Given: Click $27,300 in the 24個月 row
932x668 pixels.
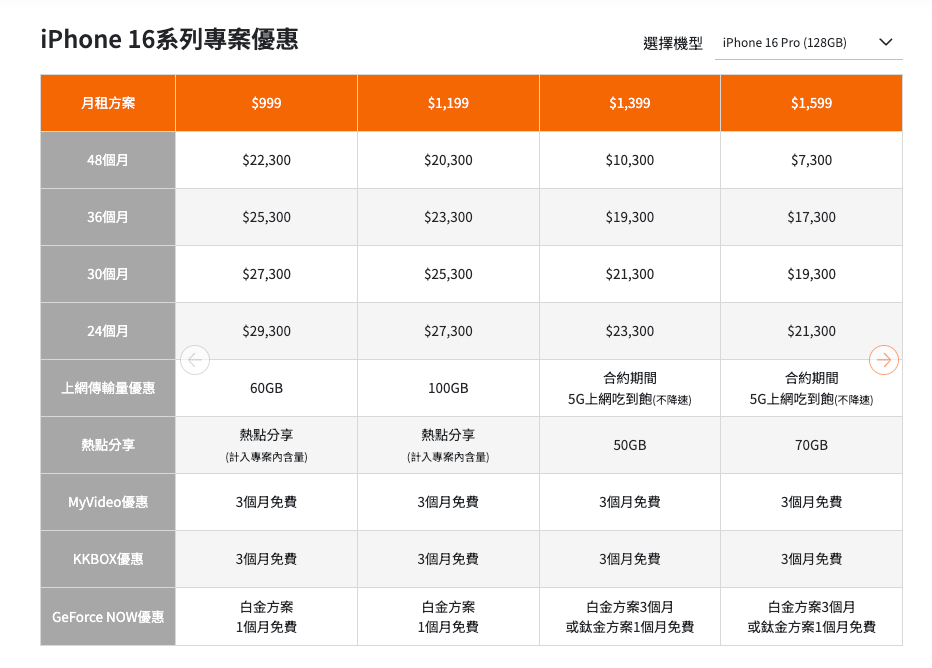Looking at the screenshot, I should [448, 331].
